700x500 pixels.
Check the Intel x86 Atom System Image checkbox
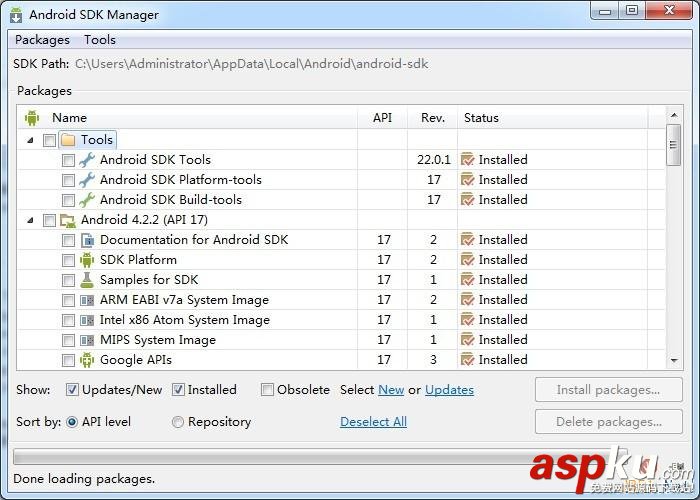coord(68,320)
